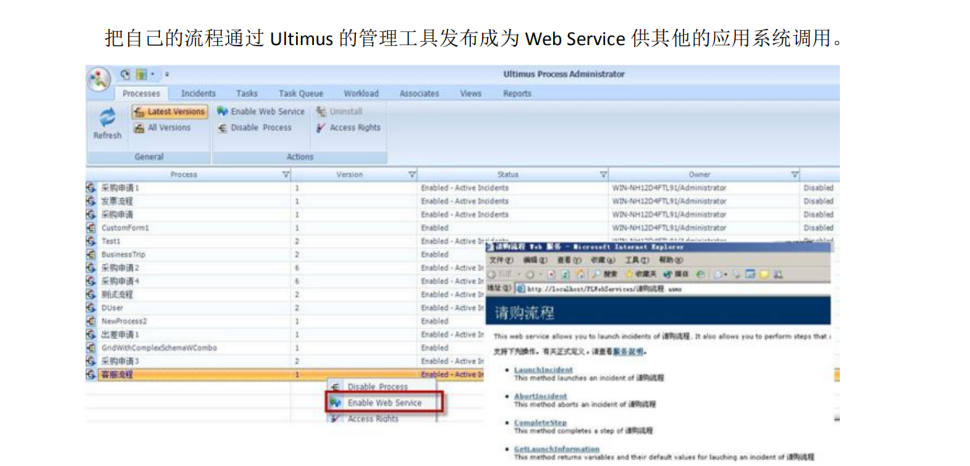Viewport: 970px width, 466px height.
Task: Click the process icon beside GridWithComplexSchemaWCombo
Action: [91, 348]
